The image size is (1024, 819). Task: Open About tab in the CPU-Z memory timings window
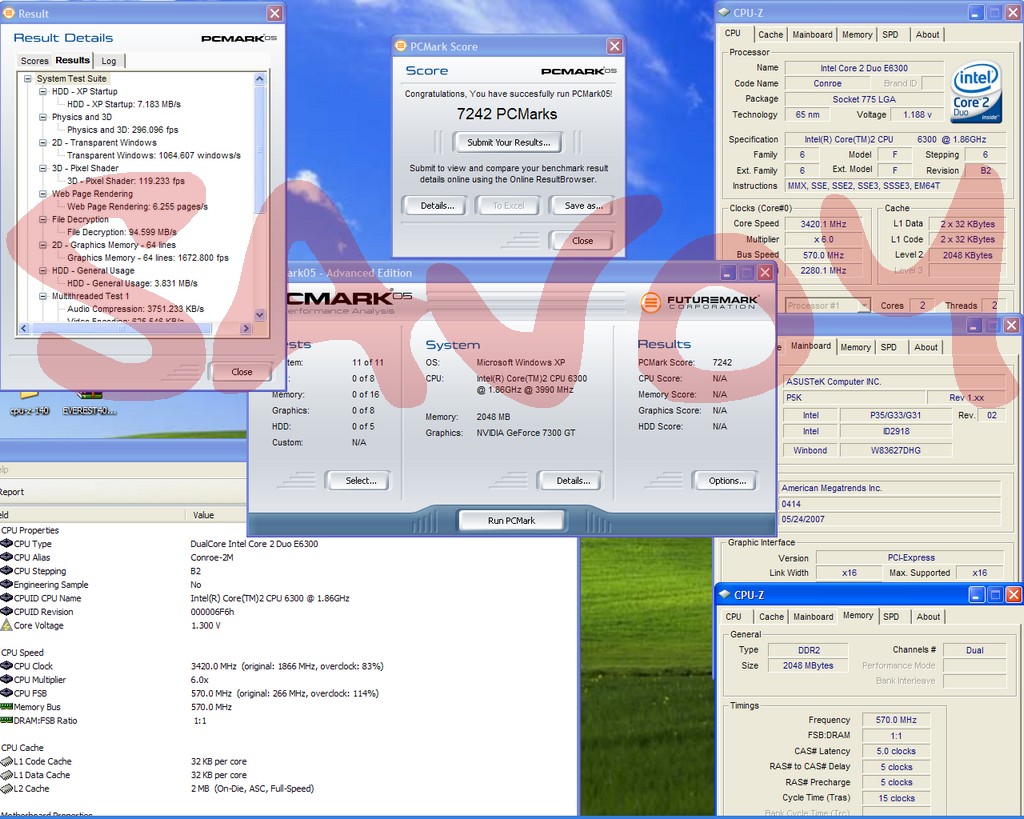click(928, 617)
